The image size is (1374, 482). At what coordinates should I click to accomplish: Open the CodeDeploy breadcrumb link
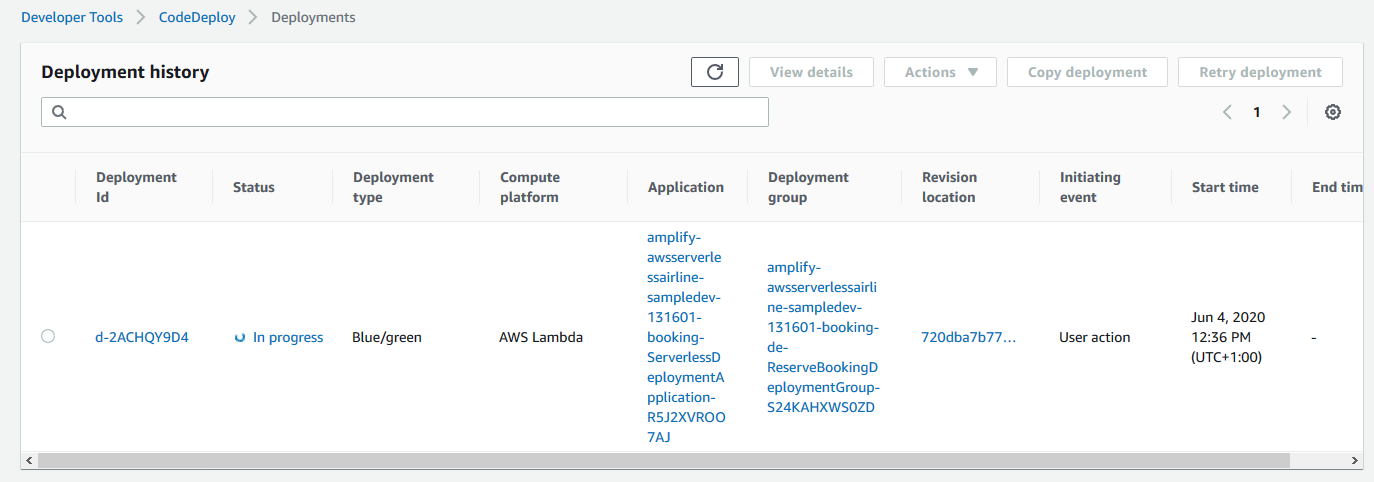[197, 17]
